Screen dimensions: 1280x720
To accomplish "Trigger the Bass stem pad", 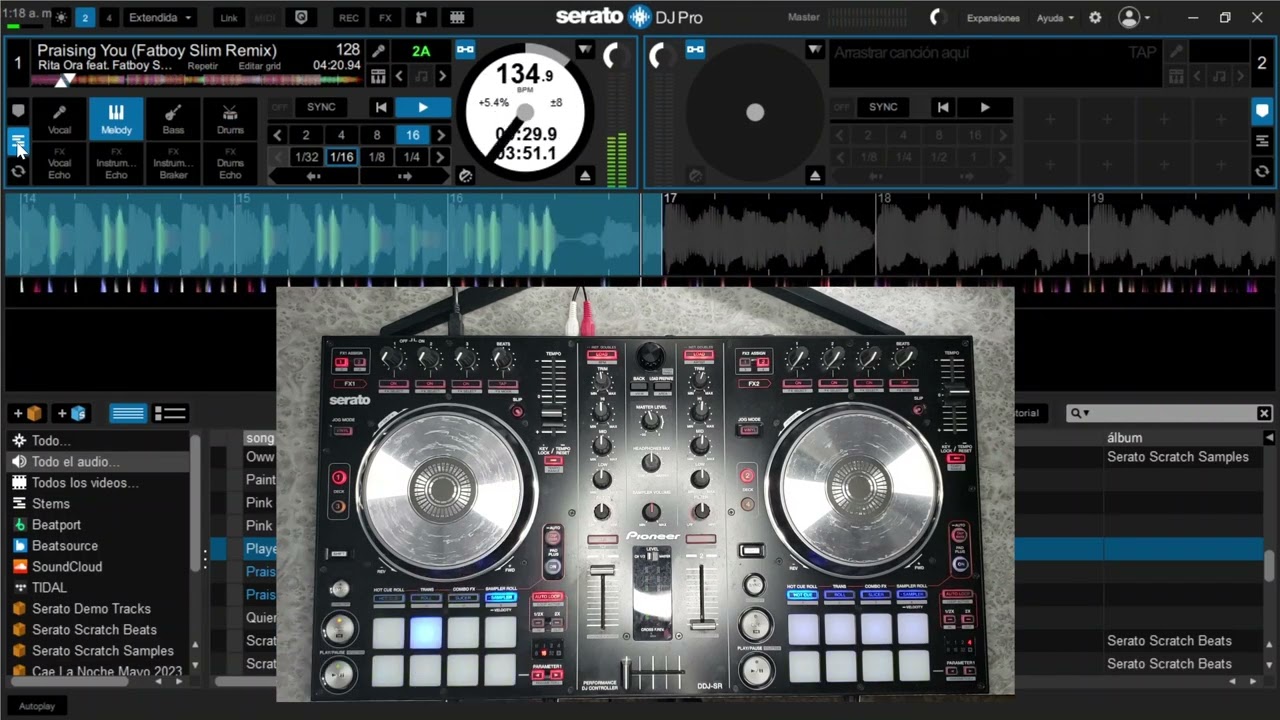I will 173,118.
